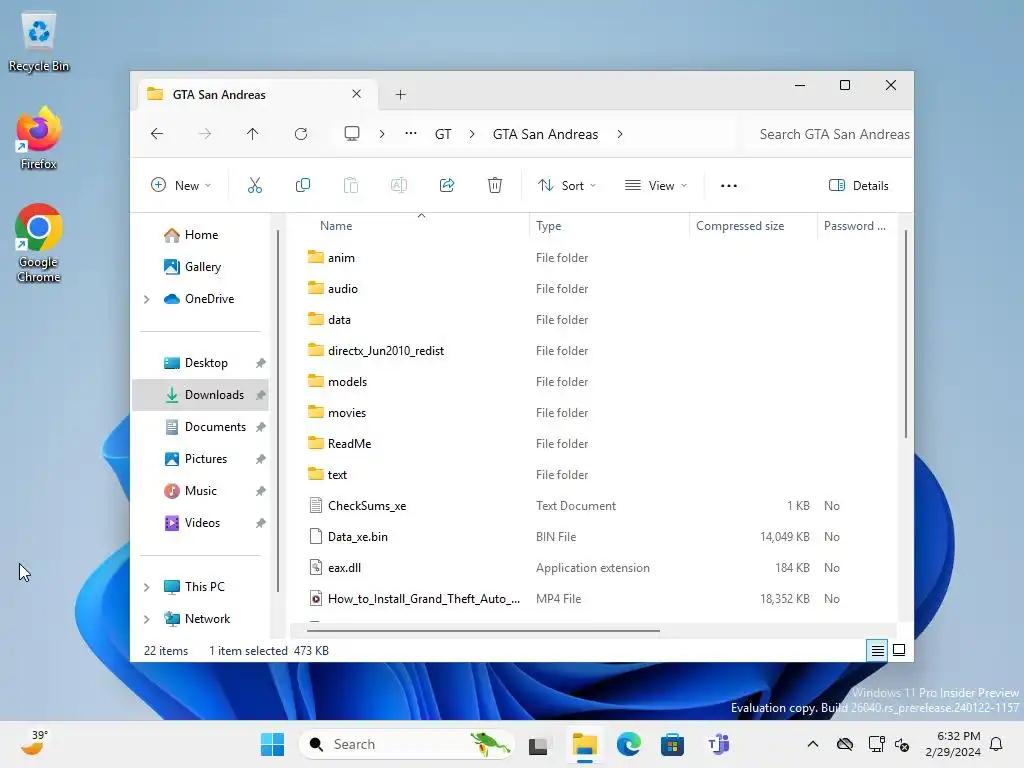Expand the Network tree node
This screenshot has height=768, width=1024.
(147, 619)
